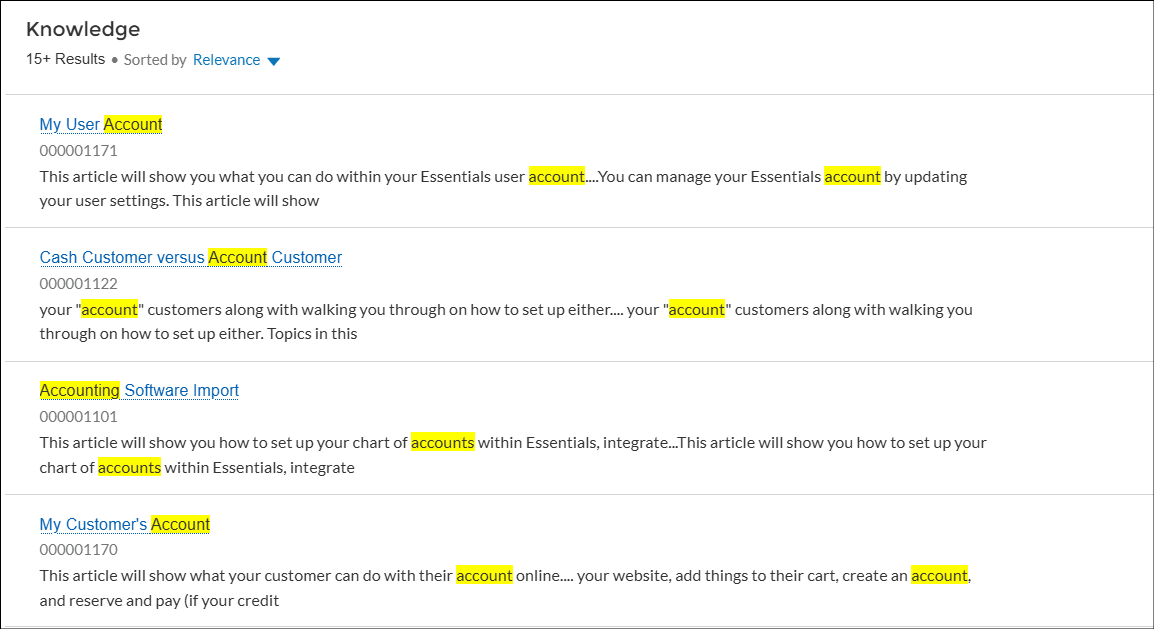The width and height of the screenshot is (1154, 629).
Task: Open the Relevance sort dropdown
Action: tap(227, 60)
